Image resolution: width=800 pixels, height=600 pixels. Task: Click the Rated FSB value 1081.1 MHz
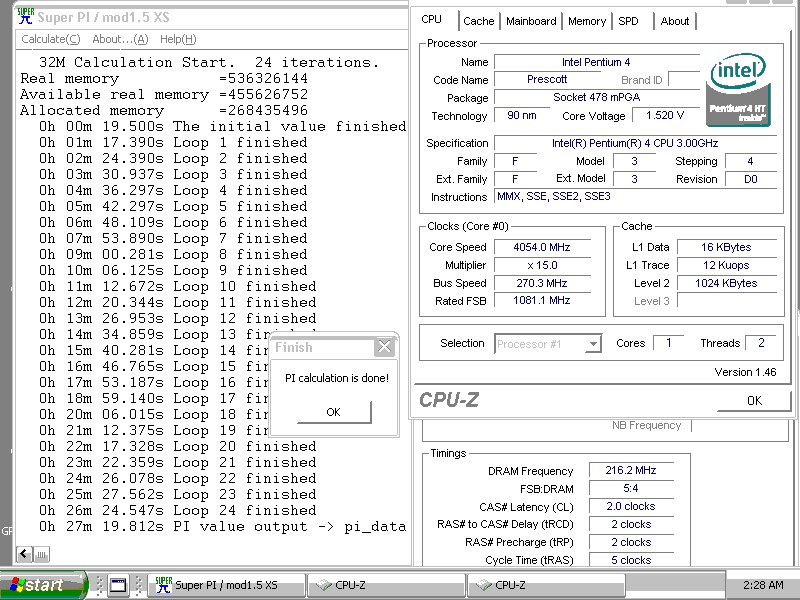coord(542,301)
